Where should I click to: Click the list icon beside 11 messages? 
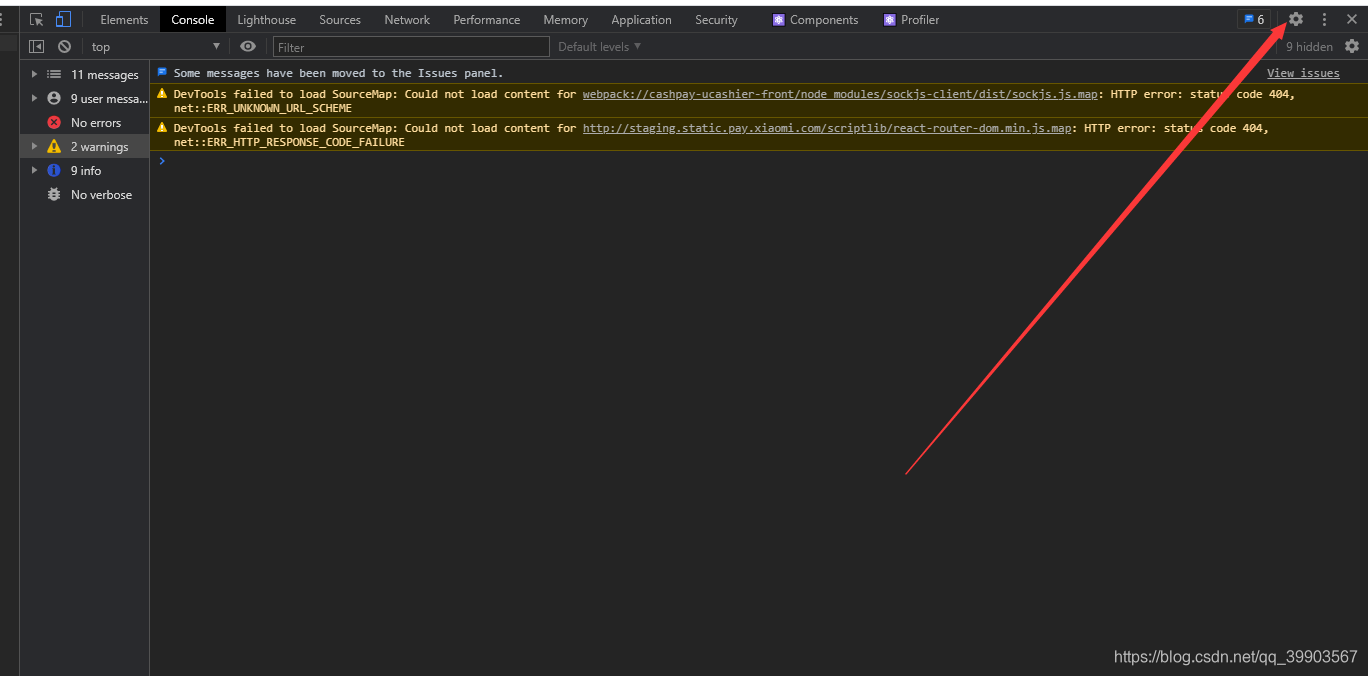pyautogui.click(x=54, y=74)
